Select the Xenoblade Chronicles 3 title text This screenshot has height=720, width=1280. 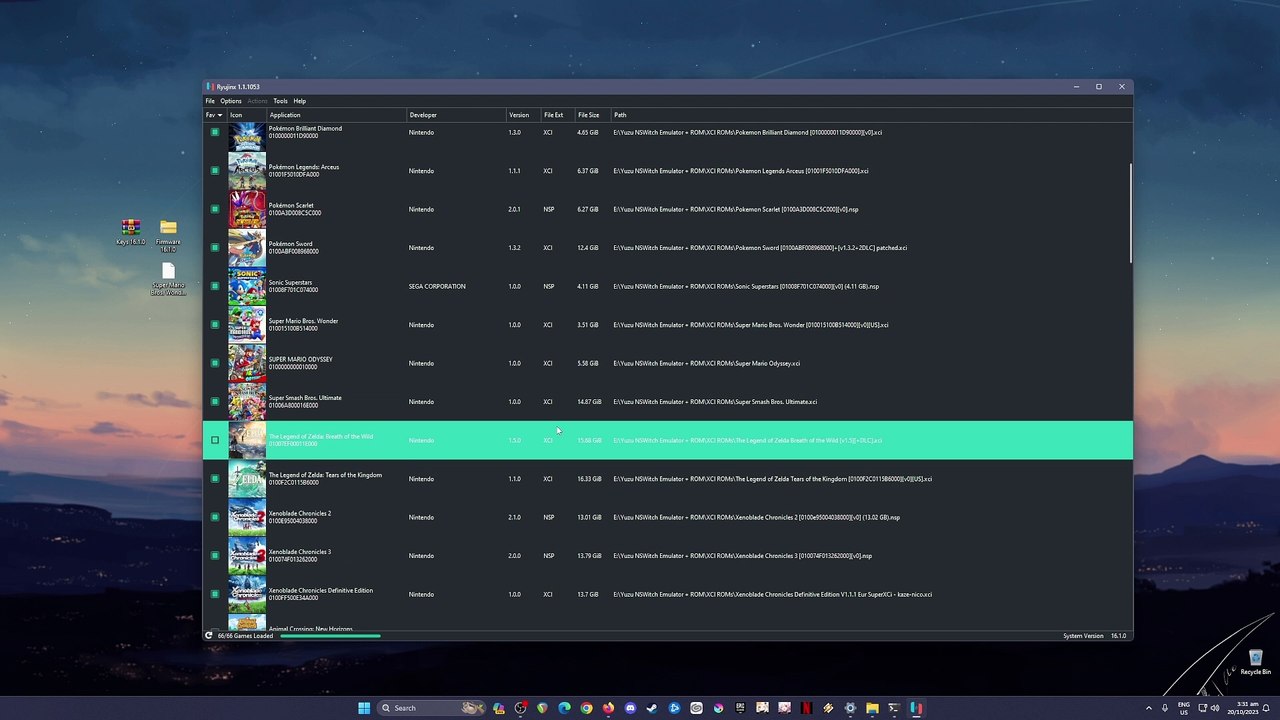pos(300,552)
